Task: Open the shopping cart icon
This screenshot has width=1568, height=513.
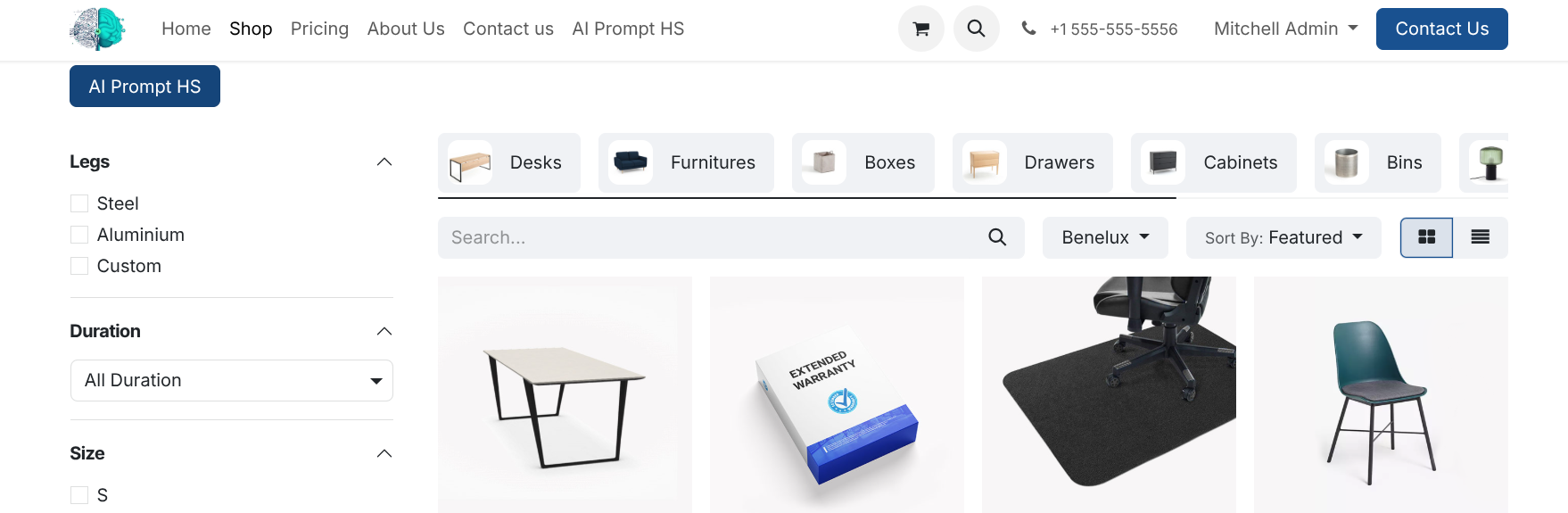Action: point(920,29)
